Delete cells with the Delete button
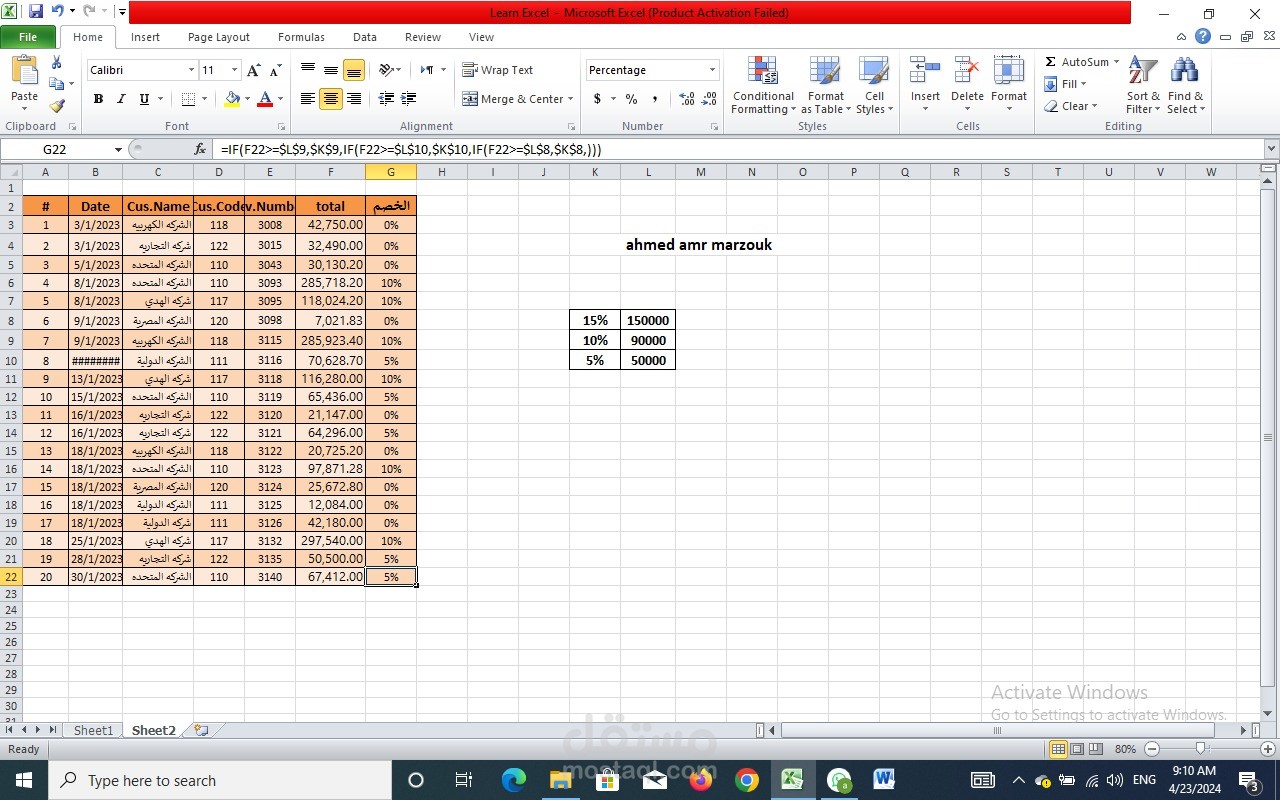This screenshot has width=1280, height=800. [967, 86]
